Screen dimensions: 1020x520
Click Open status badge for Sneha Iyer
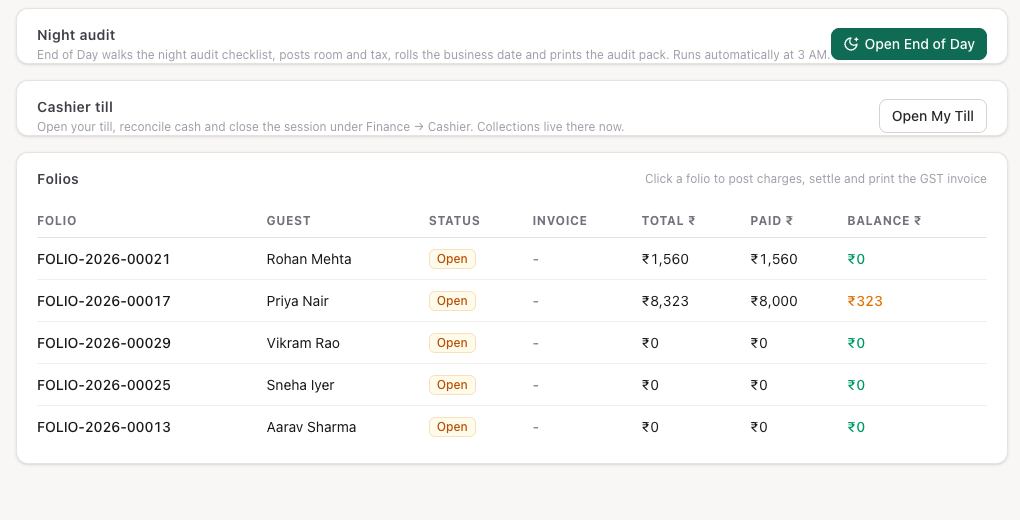(452, 385)
